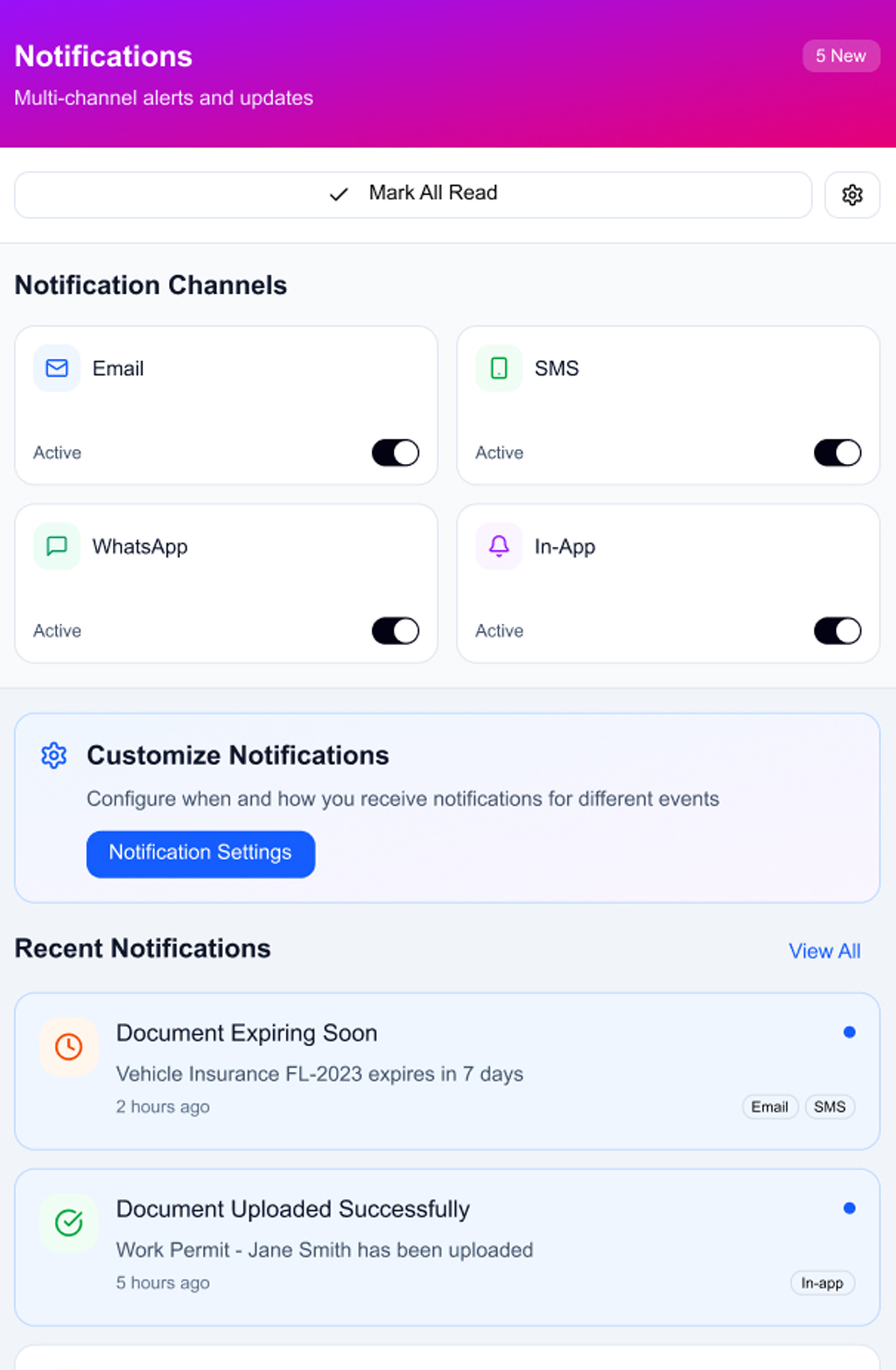The width and height of the screenshot is (896, 1370).
Task: Click the 5 New badge
Action: (841, 56)
